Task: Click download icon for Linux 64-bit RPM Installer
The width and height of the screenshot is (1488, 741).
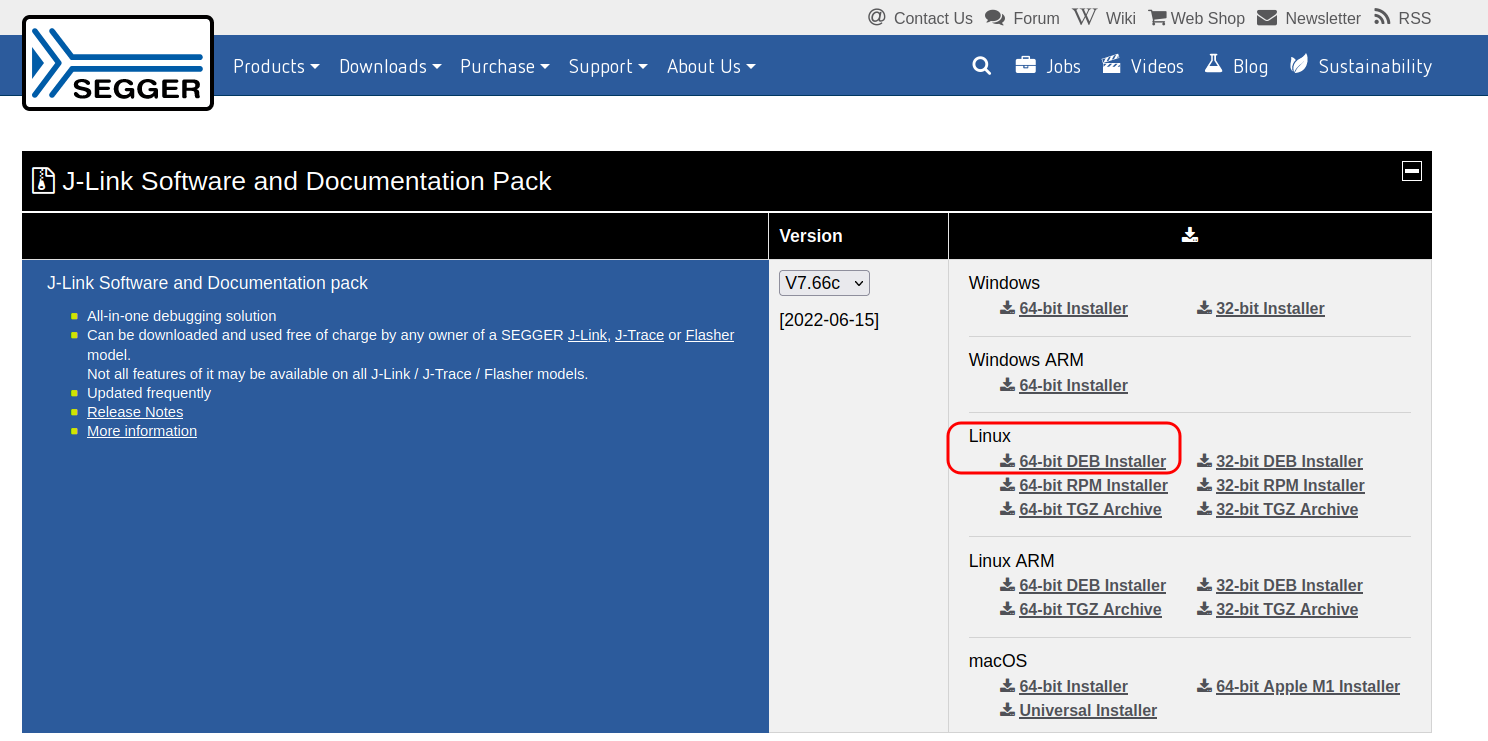Action: (x=1008, y=485)
